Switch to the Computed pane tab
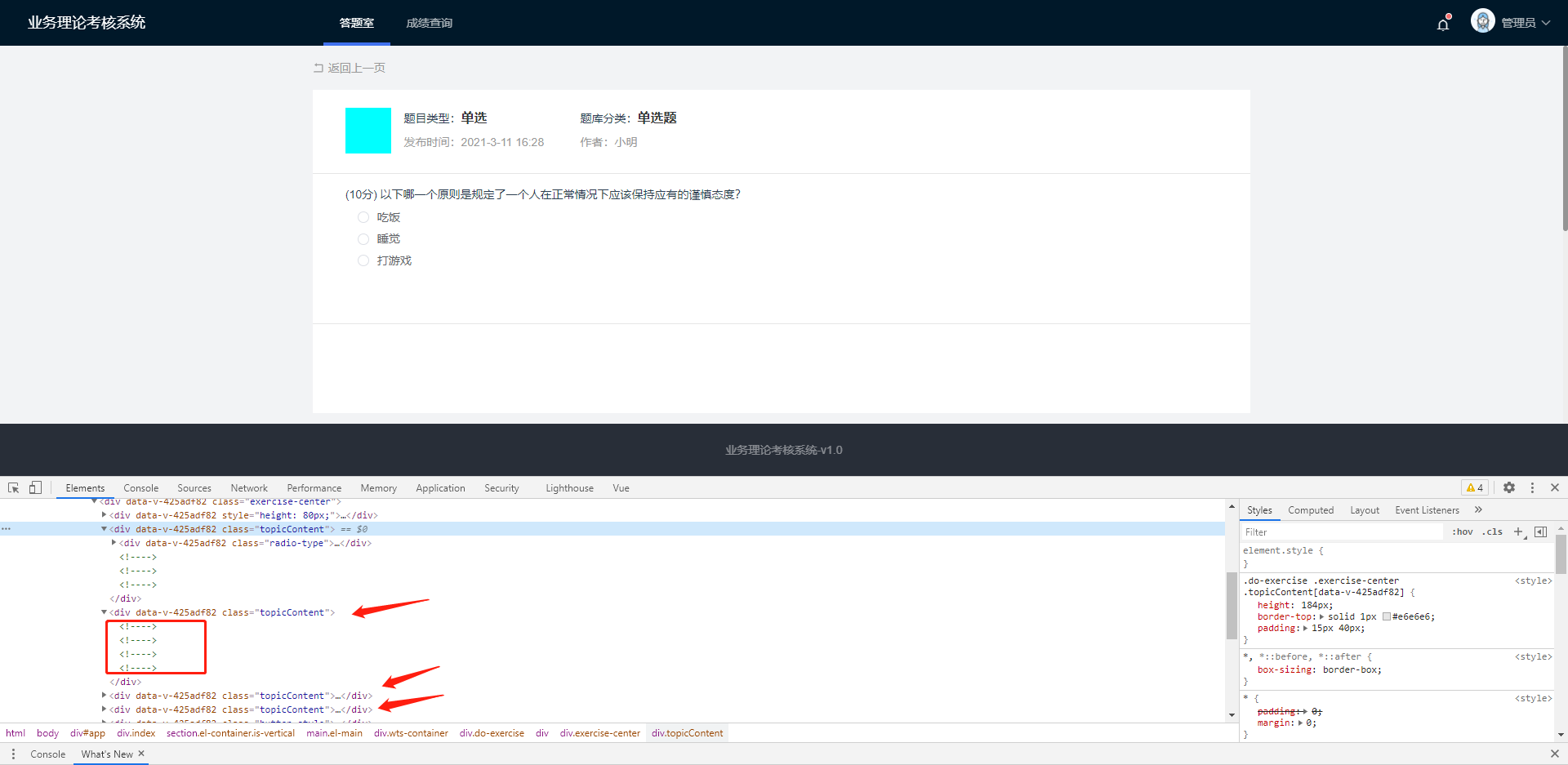 pyautogui.click(x=1311, y=510)
